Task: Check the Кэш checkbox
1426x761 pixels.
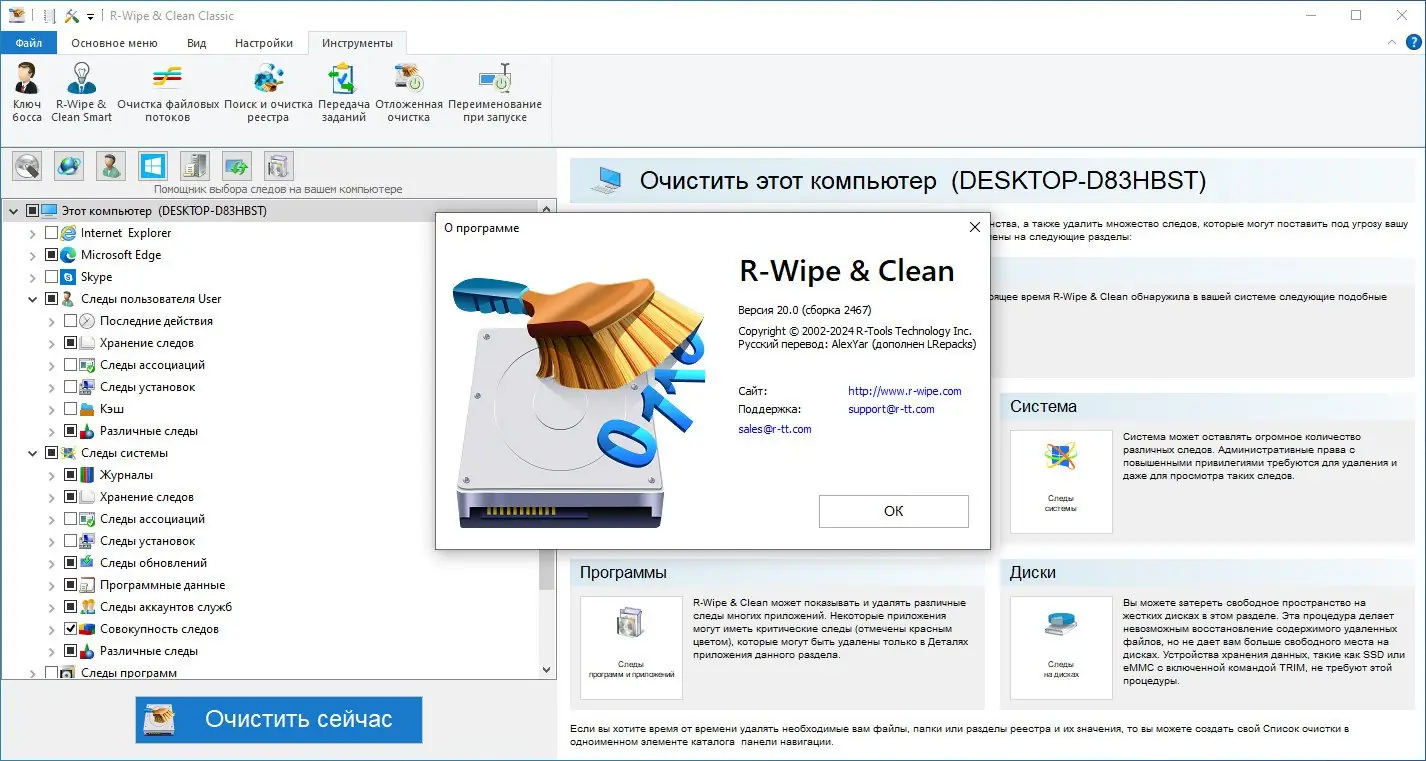Action: [x=70, y=409]
